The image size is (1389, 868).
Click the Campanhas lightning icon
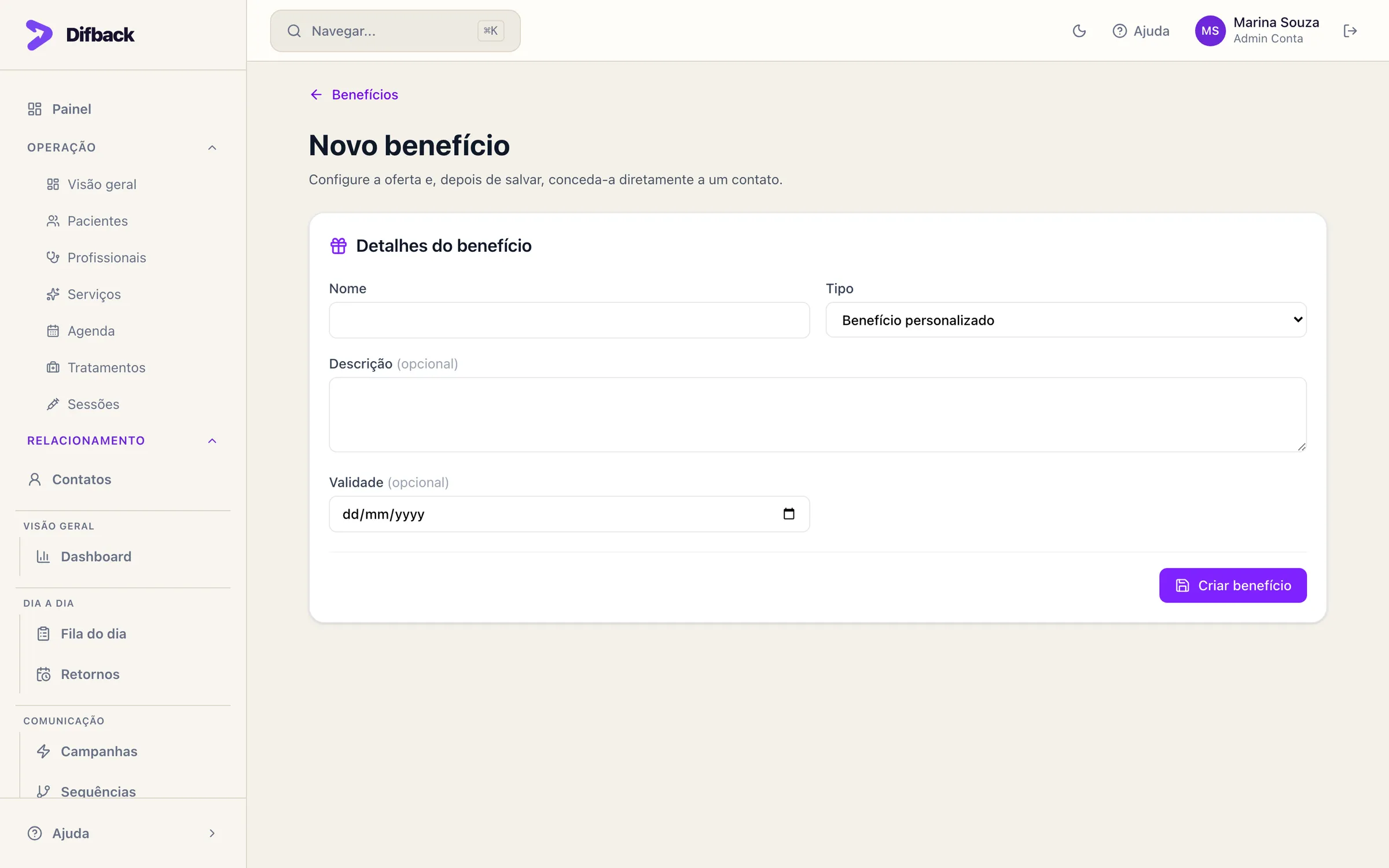tap(43, 751)
